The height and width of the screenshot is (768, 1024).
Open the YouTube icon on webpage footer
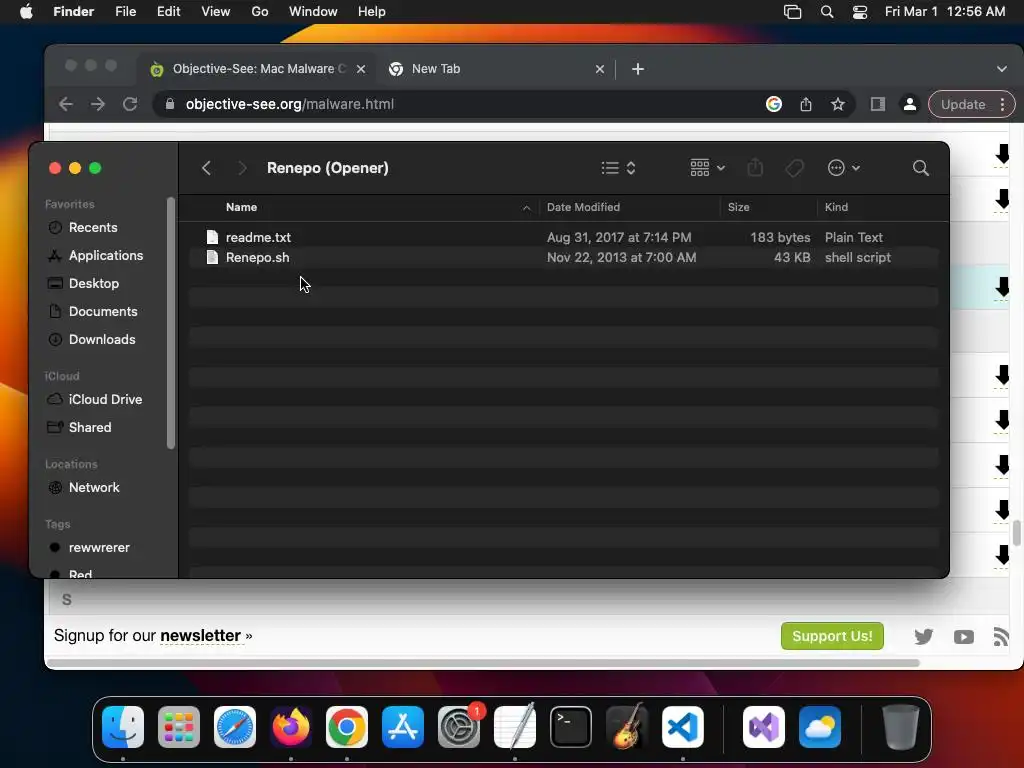tap(963, 637)
